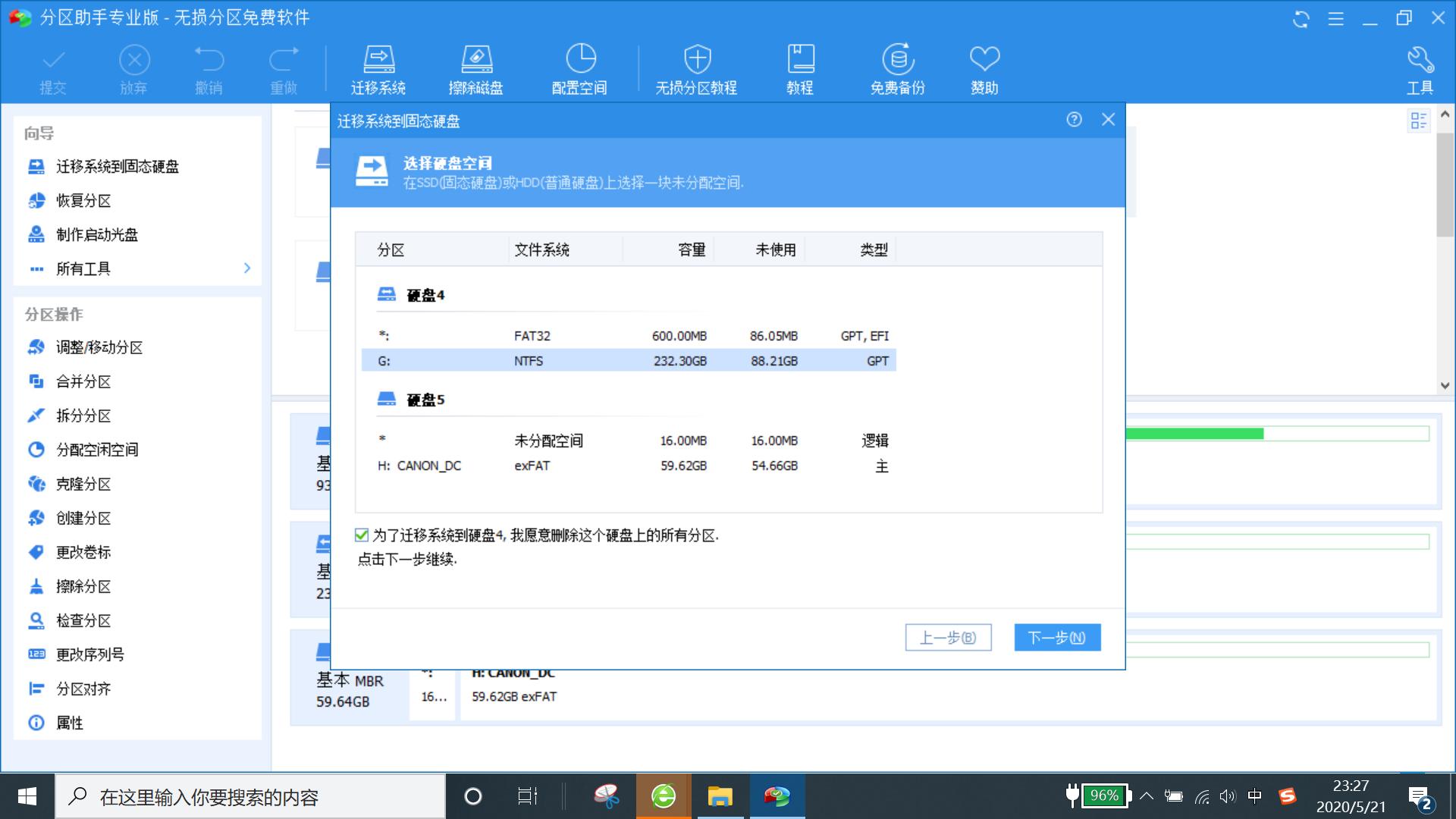Select the G: NTFS partition row

coord(629,361)
